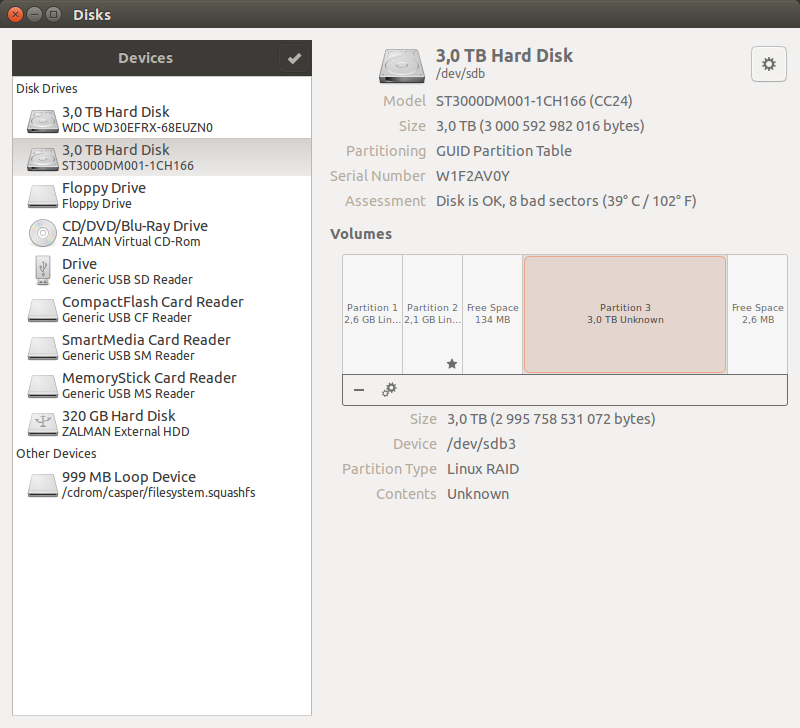Click the gear menu button for the disk
The width and height of the screenshot is (800, 728).
coord(768,64)
